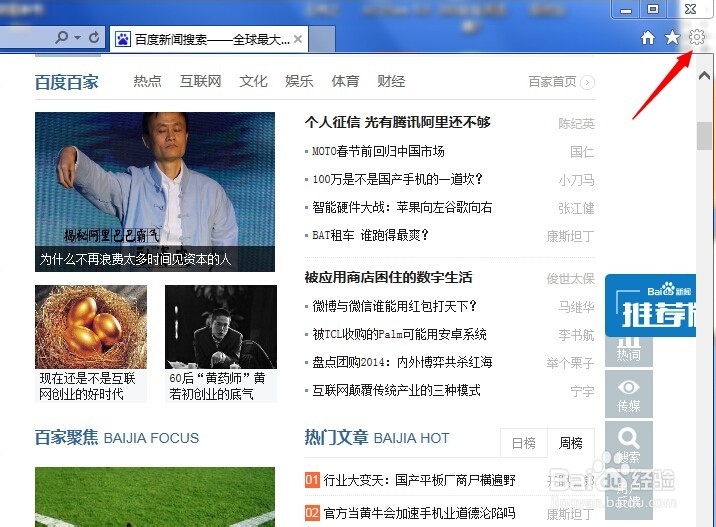Click the 百家聚焦 BAIJIA FOCUS heading
The height and width of the screenshot is (527, 716).
click(x=117, y=437)
